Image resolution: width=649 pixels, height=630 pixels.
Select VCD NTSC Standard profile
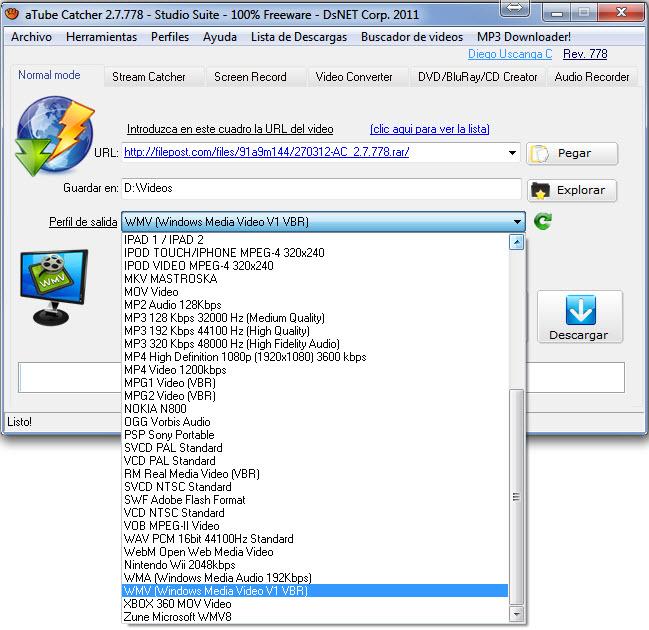click(x=315, y=513)
